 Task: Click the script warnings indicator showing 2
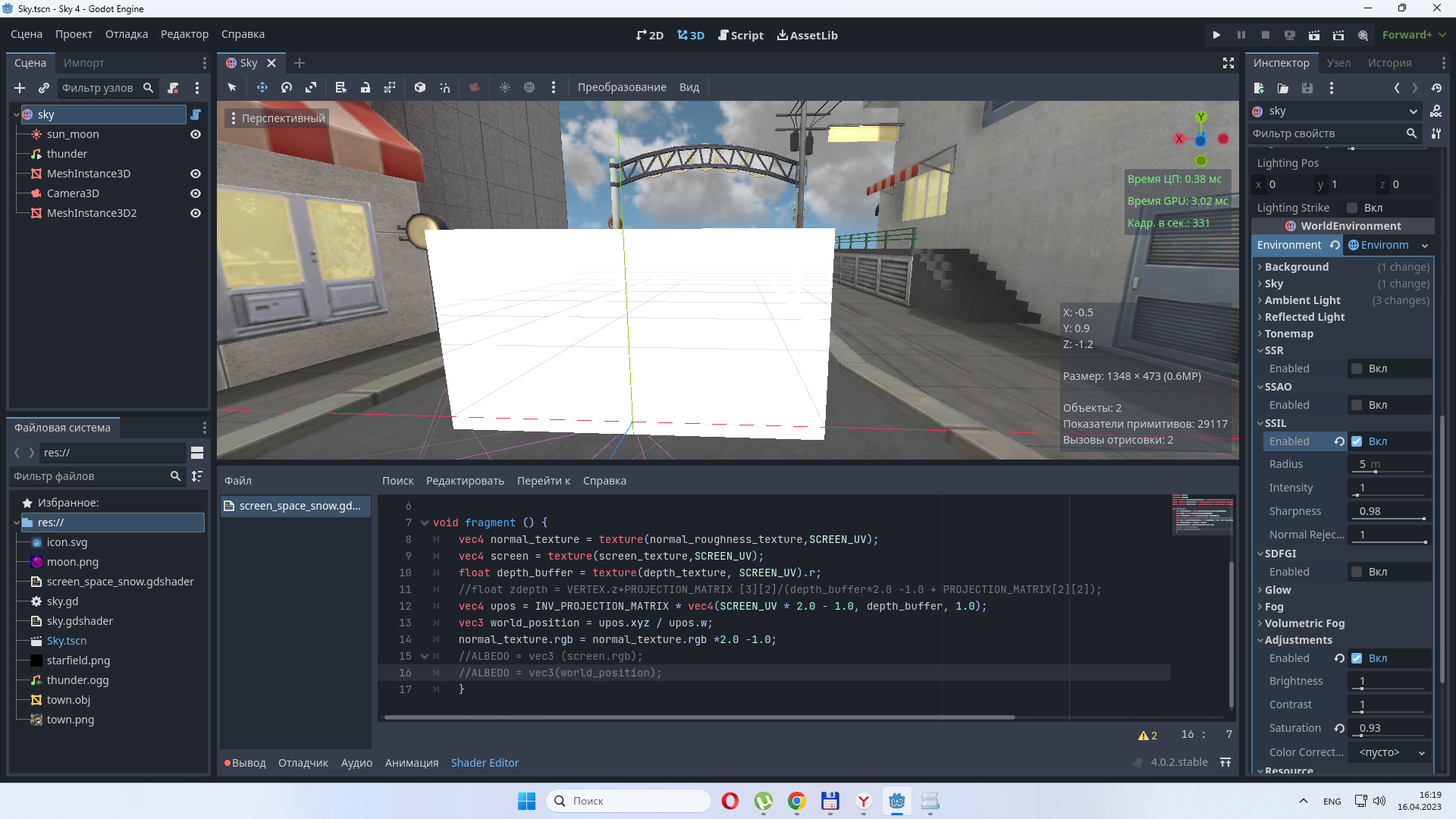tap(1147, 735)
